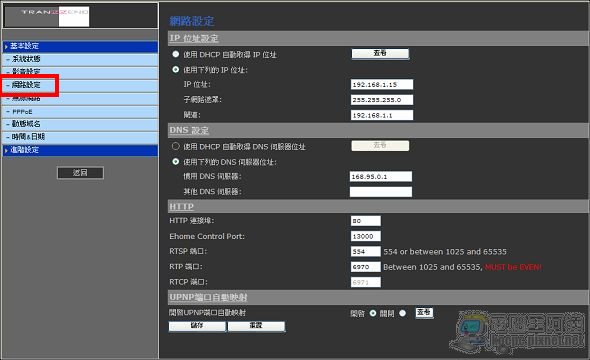This screenshot has height=360, width=590.
Task: Select UPNP 關閉 radio button
Action: point(403,313)
